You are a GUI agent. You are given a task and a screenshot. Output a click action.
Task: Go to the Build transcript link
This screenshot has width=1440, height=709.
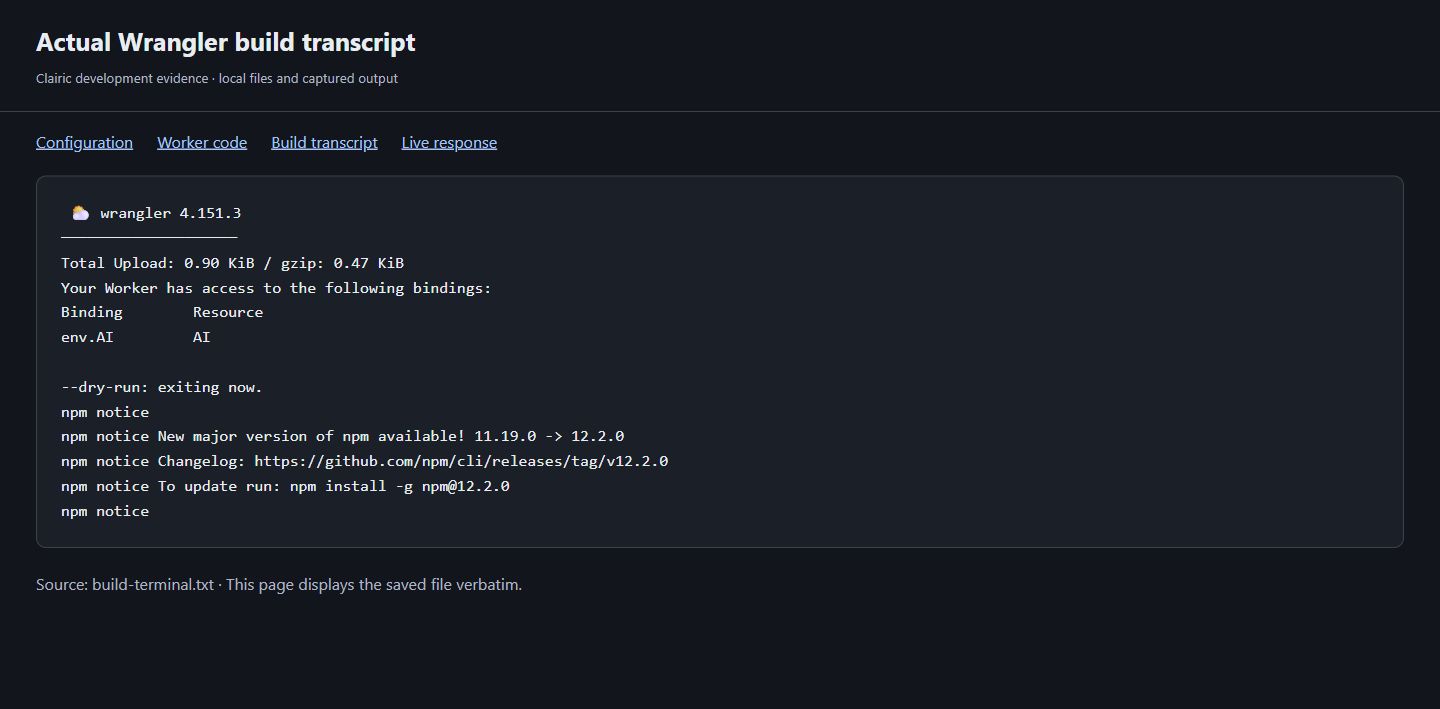click(324, 143)
